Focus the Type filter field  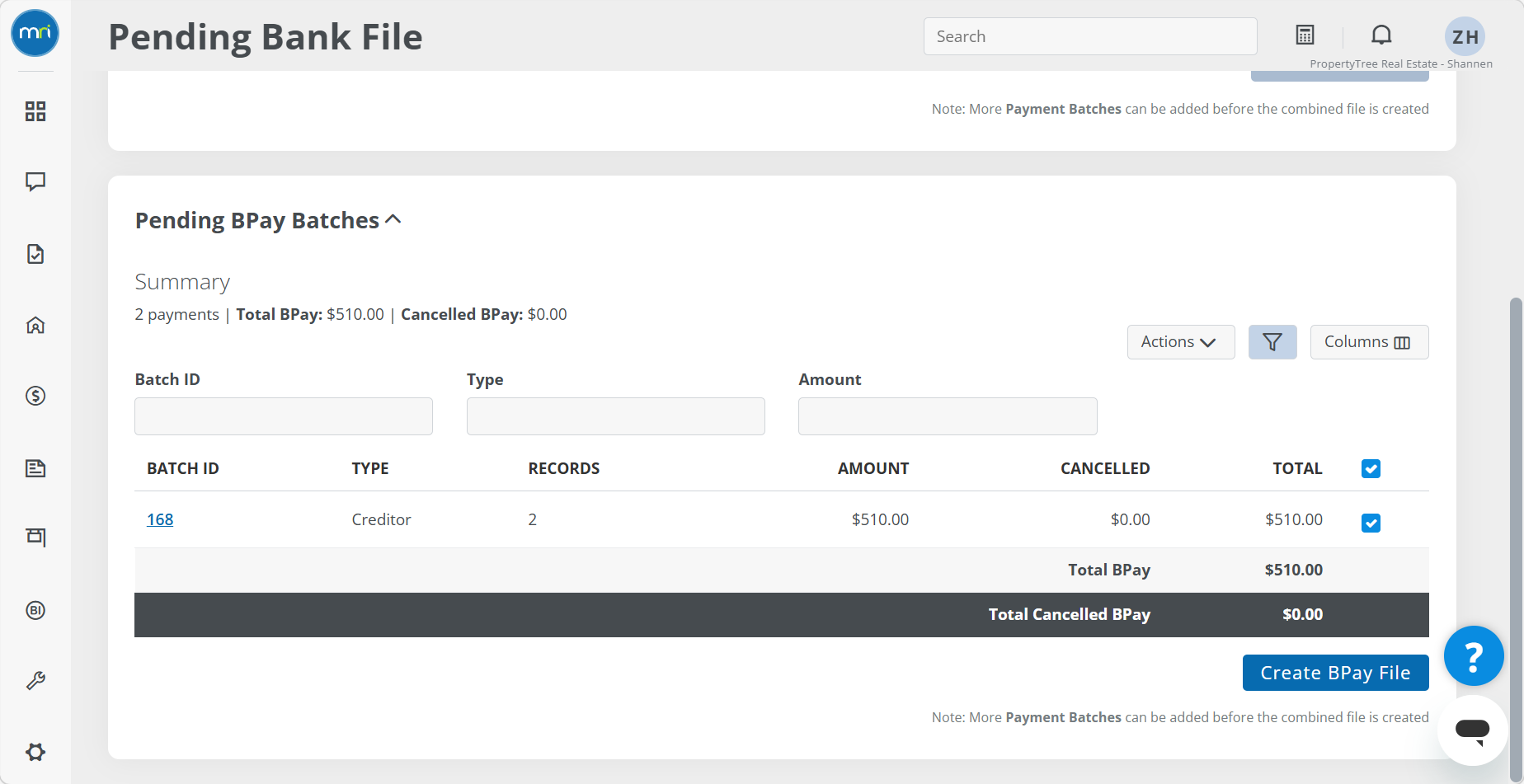coord(616,416)
